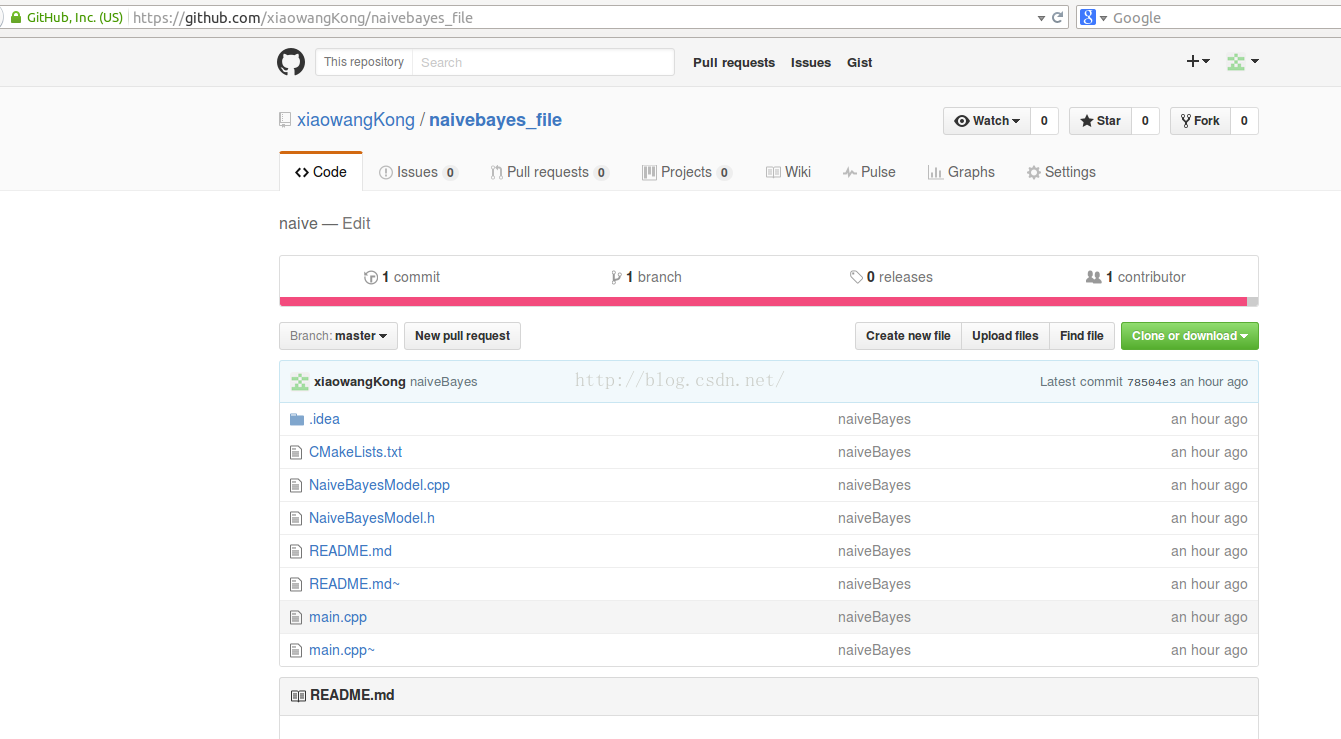1341x739 pixels.
Task: Click the green padlock security icon
Action: [15, 17]
